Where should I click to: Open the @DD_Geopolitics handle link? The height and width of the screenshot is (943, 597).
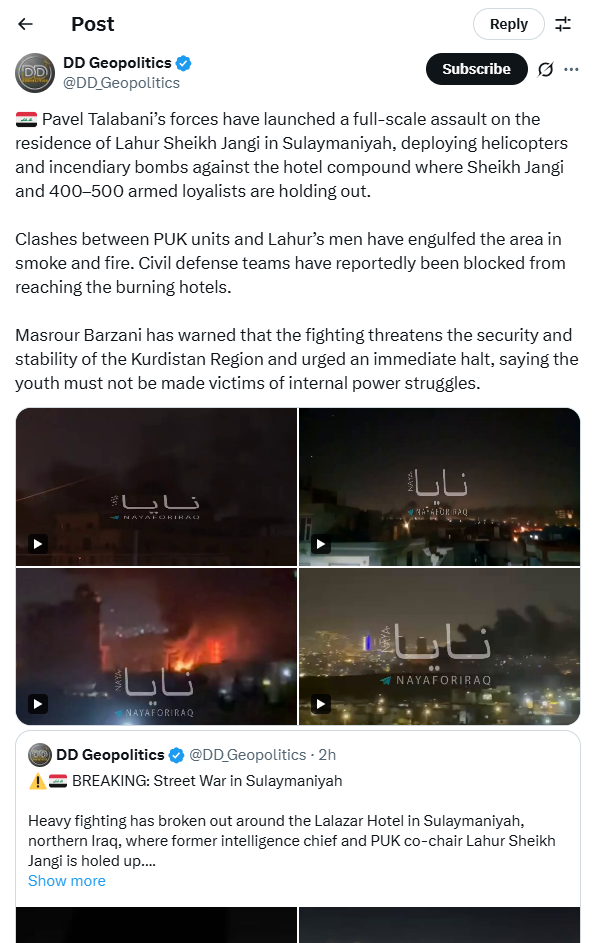121,83
